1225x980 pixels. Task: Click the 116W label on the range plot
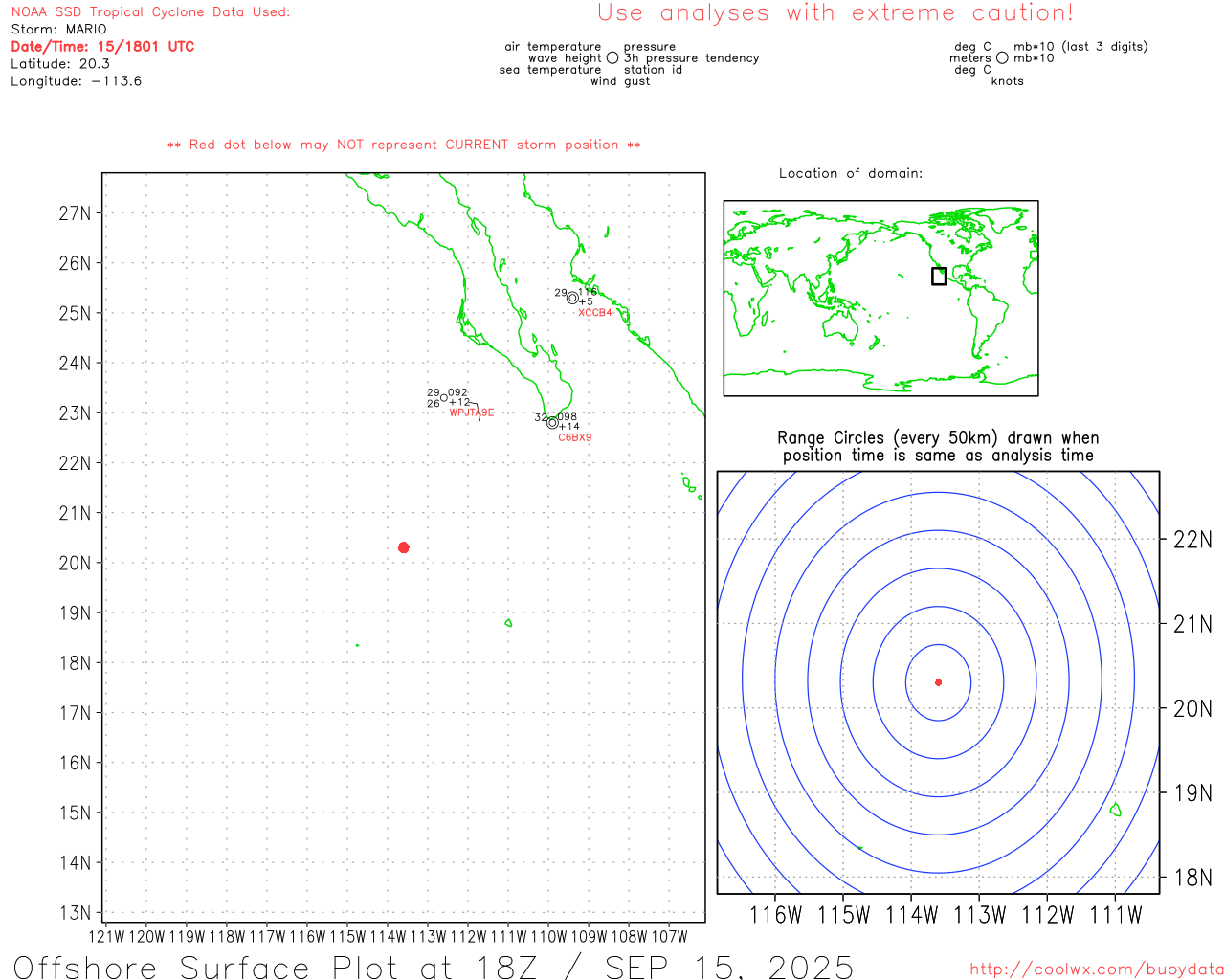pyautogui.click(x=776, y=915)
